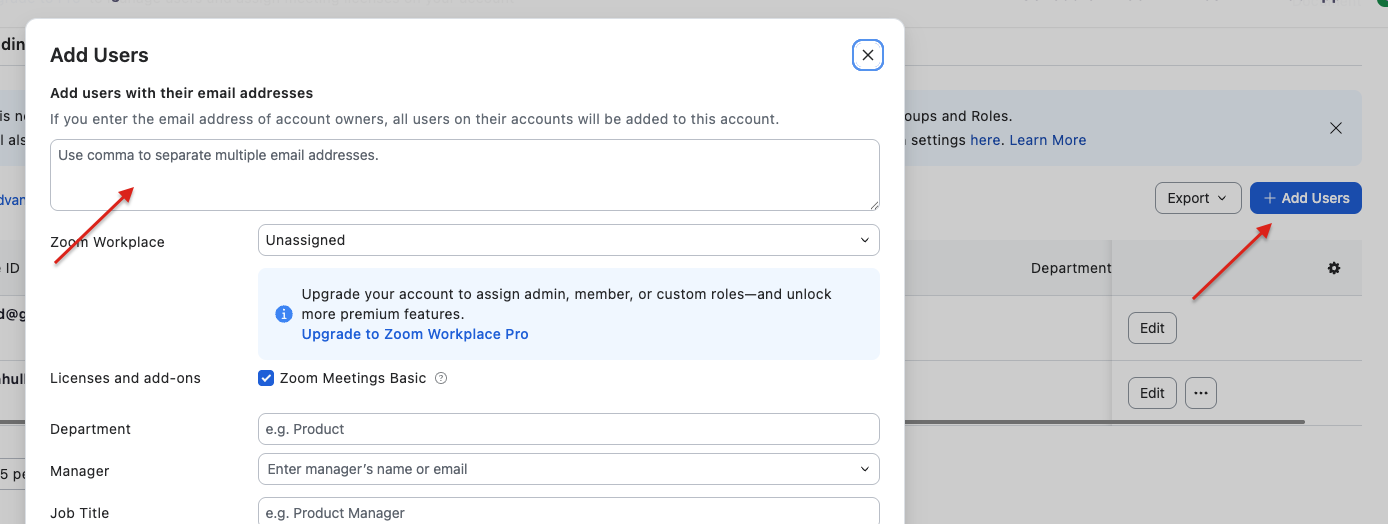Click the Job Title input field

tap(569, 511)
